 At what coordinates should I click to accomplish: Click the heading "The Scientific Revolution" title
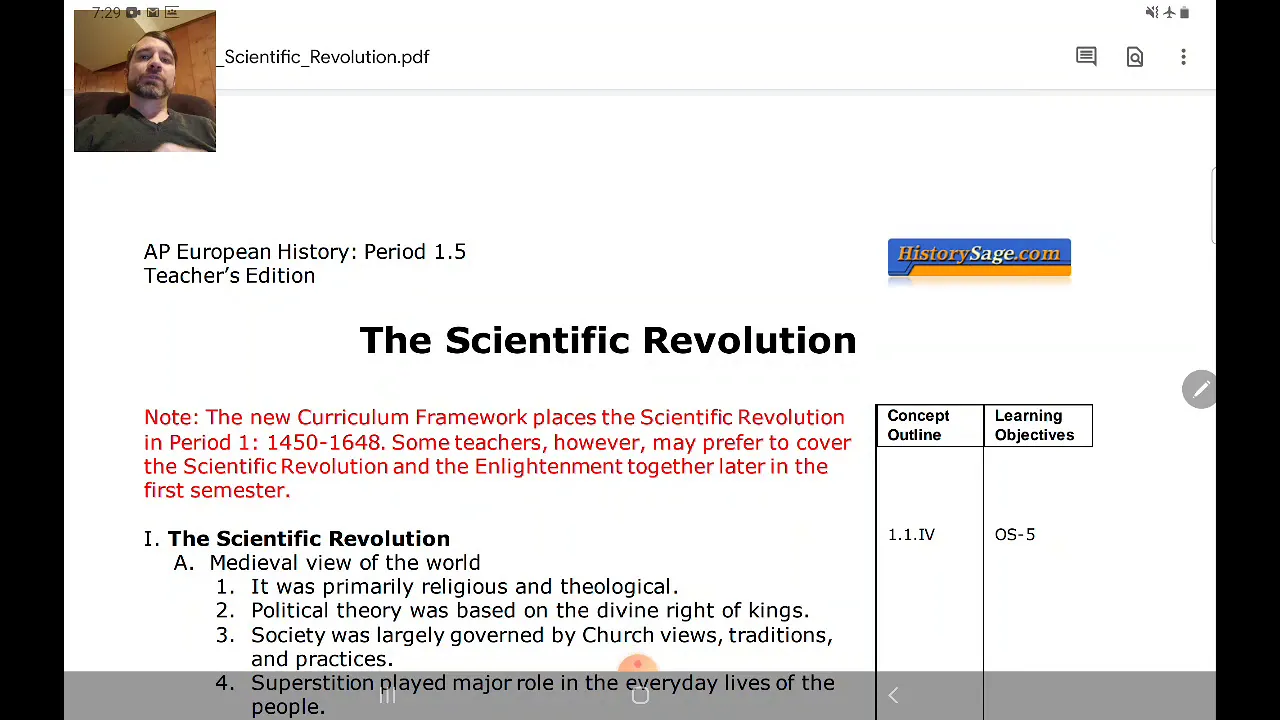click(607, 340)
